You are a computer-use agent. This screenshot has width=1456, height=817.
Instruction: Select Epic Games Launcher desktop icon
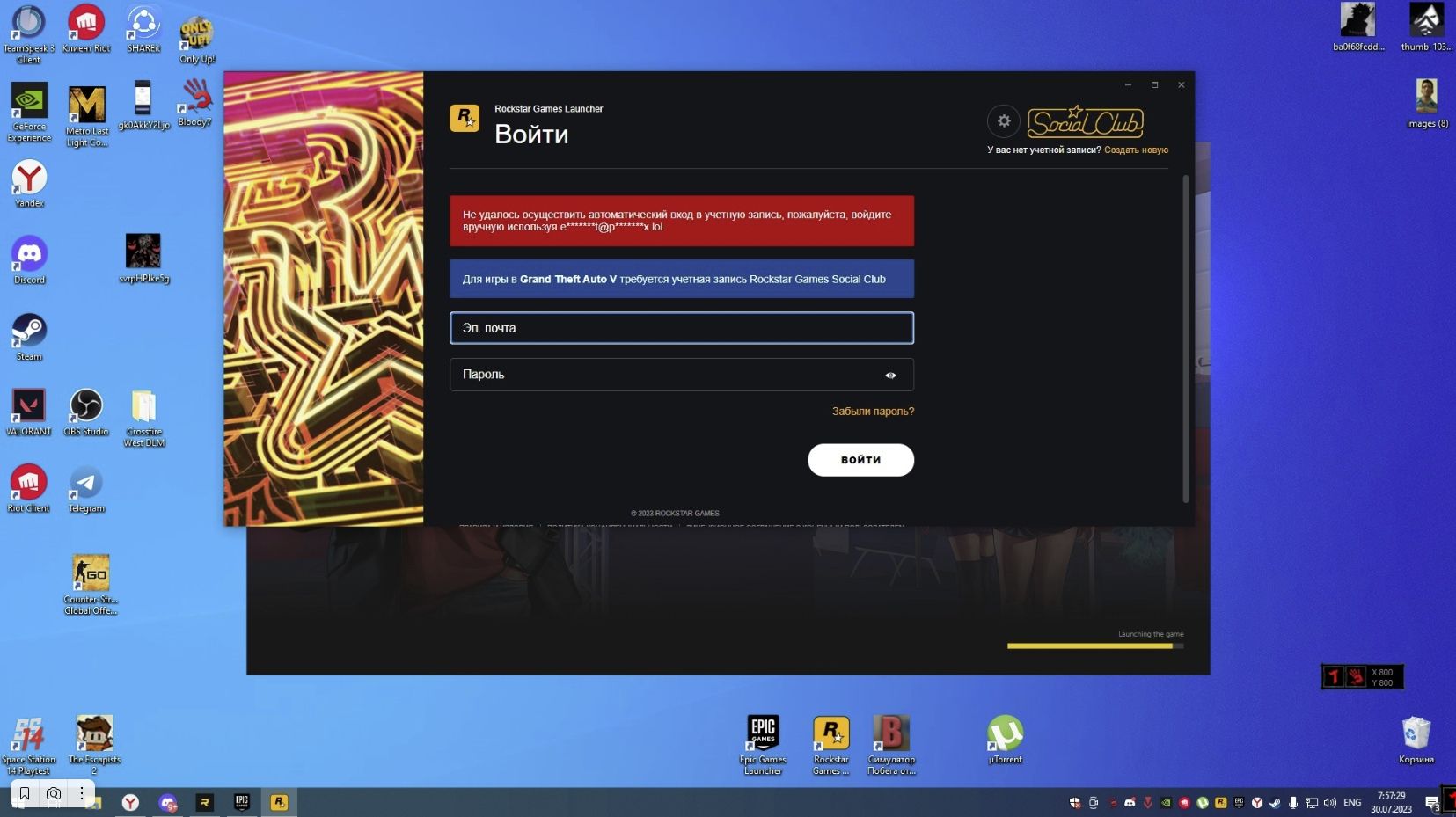763,746
